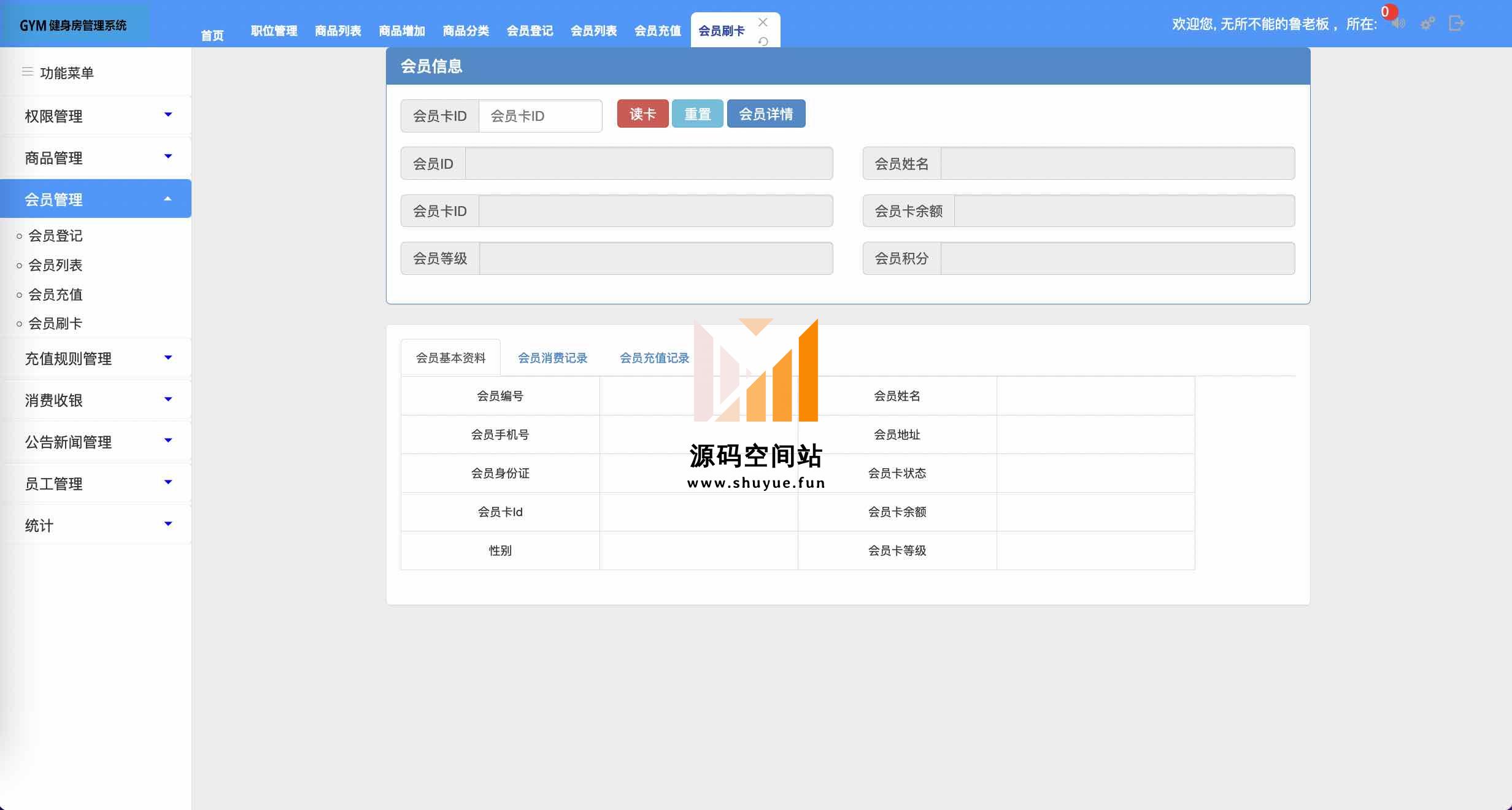
Task: Switch to the 商品分类 top tab
Action: pos(466,31)
